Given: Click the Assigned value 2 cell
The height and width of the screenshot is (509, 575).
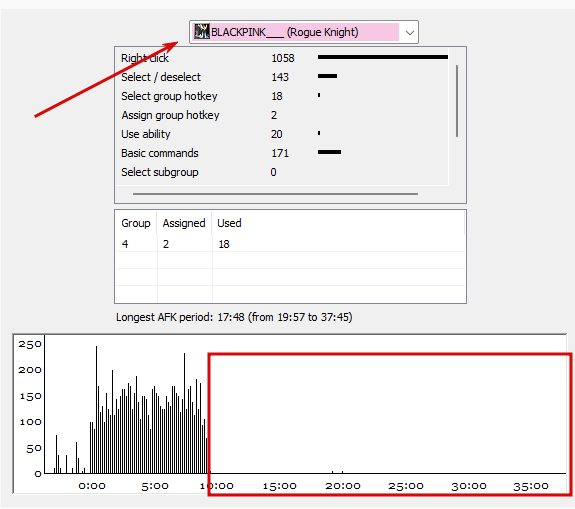Looking at the screenshot, I should 166,244.
